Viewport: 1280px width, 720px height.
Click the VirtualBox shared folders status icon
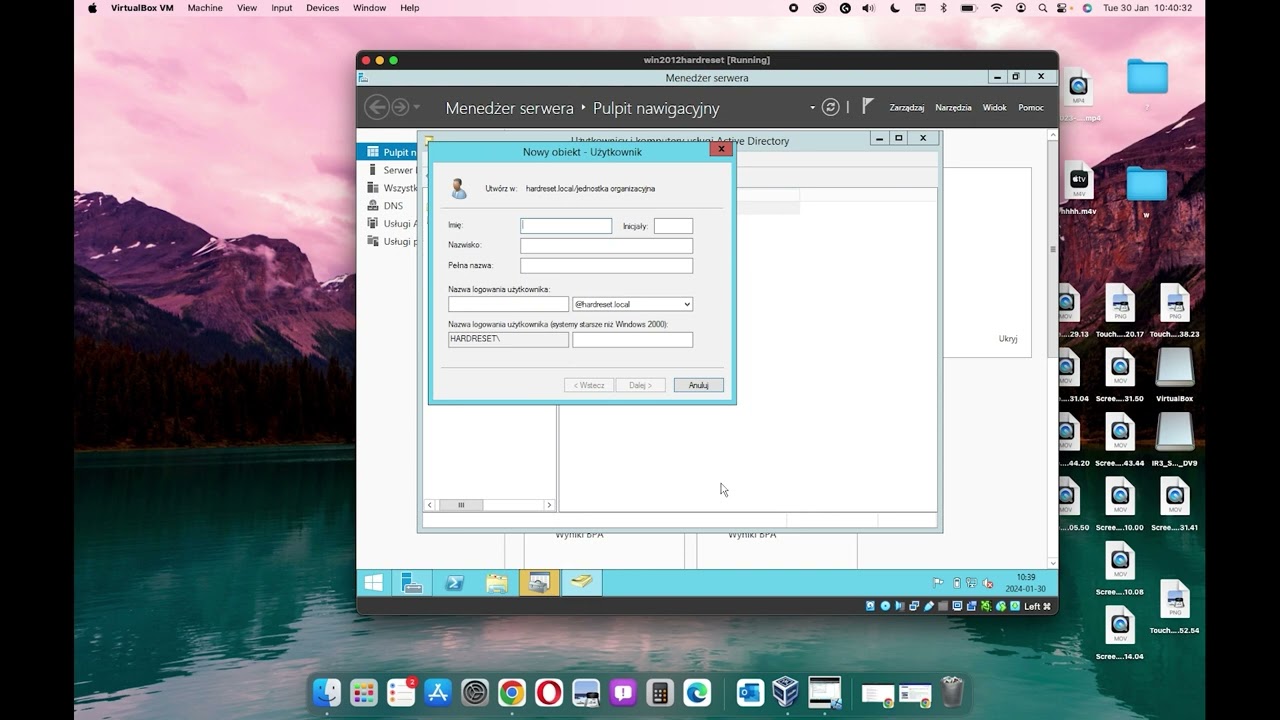click(x=943, y=606)
